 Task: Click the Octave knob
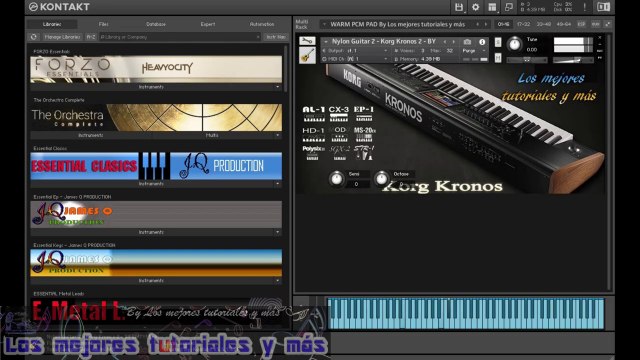coord(382,178)
